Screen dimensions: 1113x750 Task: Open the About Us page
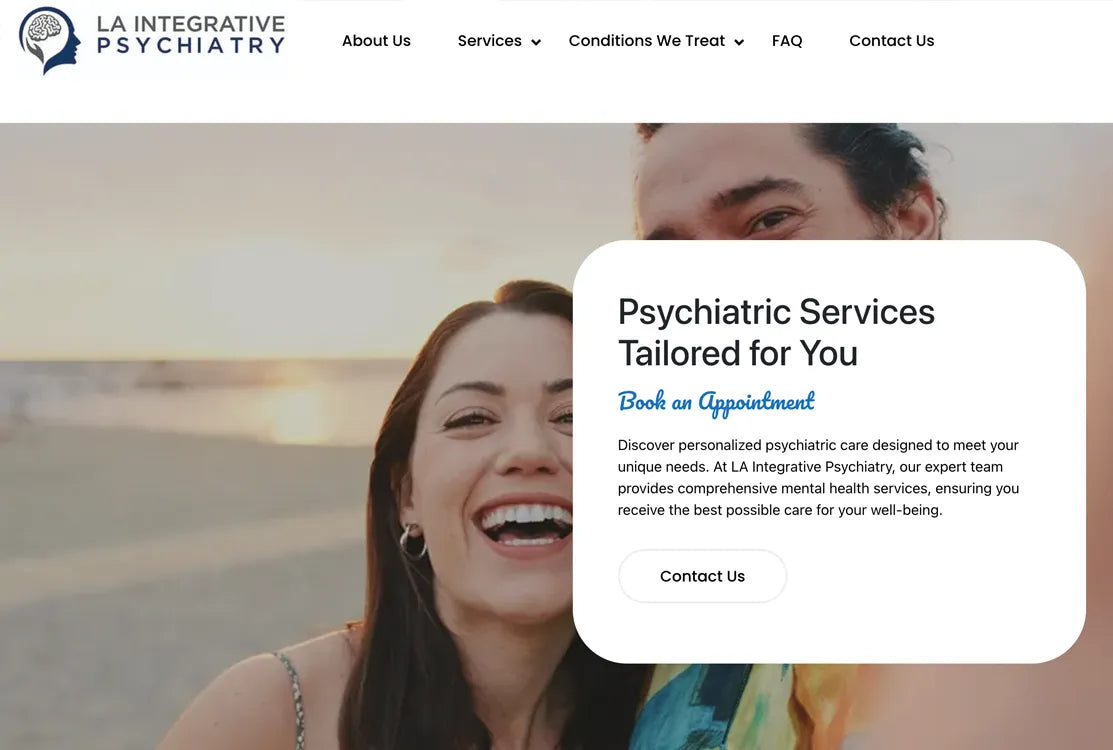[x=376, y=41]
